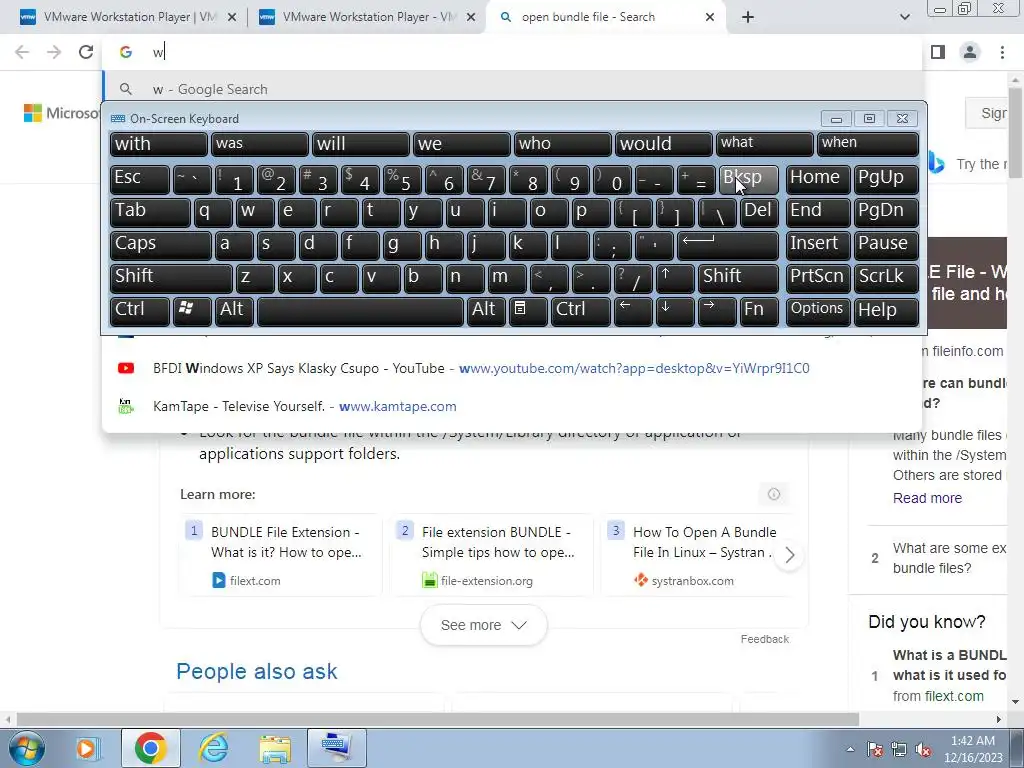Image resolution: width=1024 pixels, height=768 pixels.
Task: Advance Learn more cards with right chevron
Action: (790, 555)
